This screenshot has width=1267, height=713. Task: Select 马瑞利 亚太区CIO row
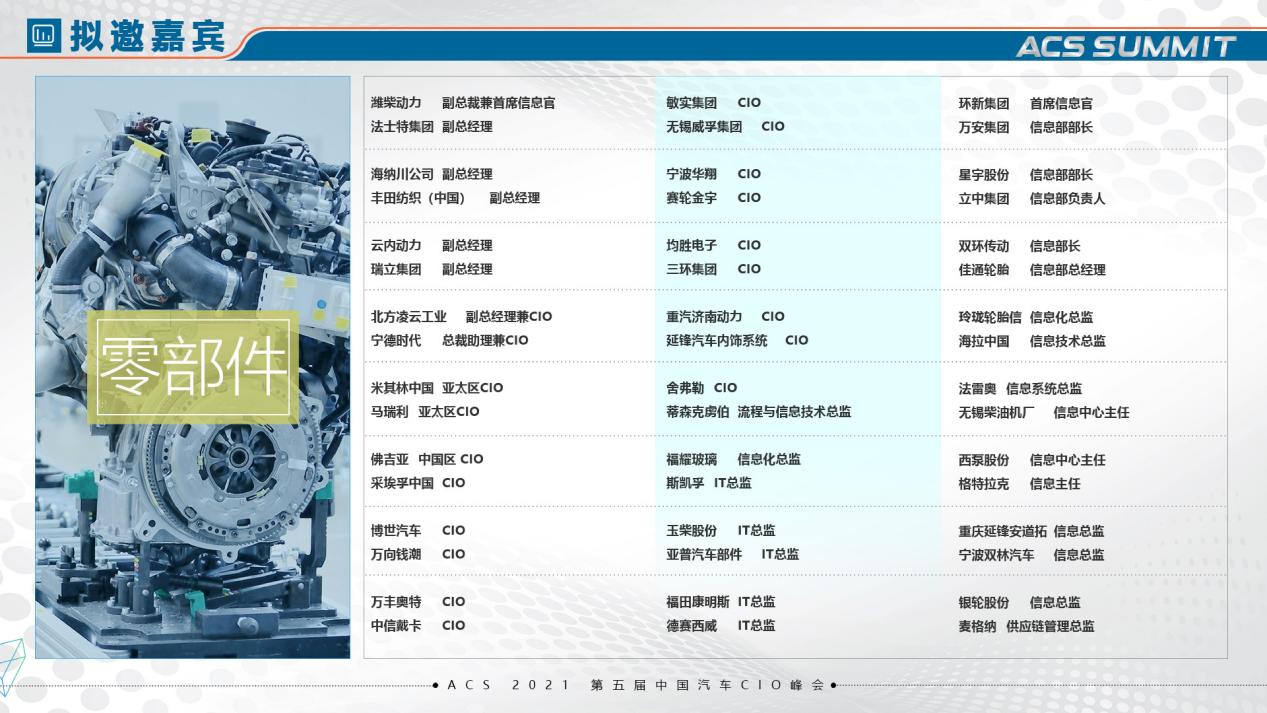(425, 412)
